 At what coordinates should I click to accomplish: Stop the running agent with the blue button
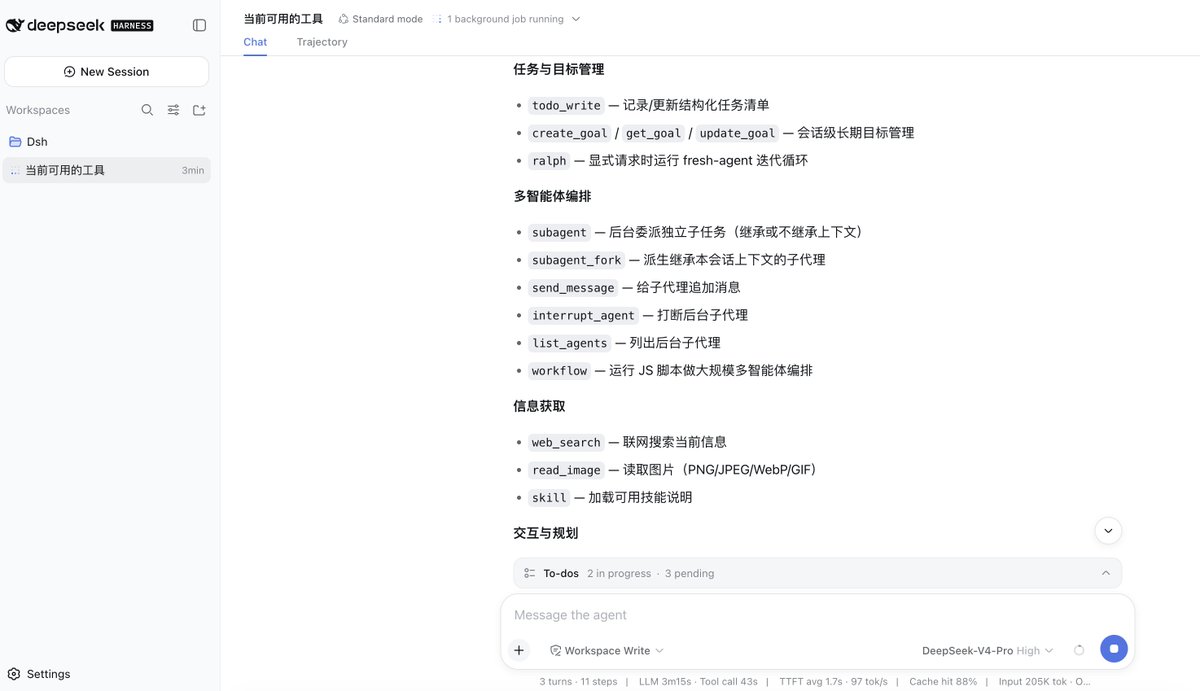[1114, 649]
